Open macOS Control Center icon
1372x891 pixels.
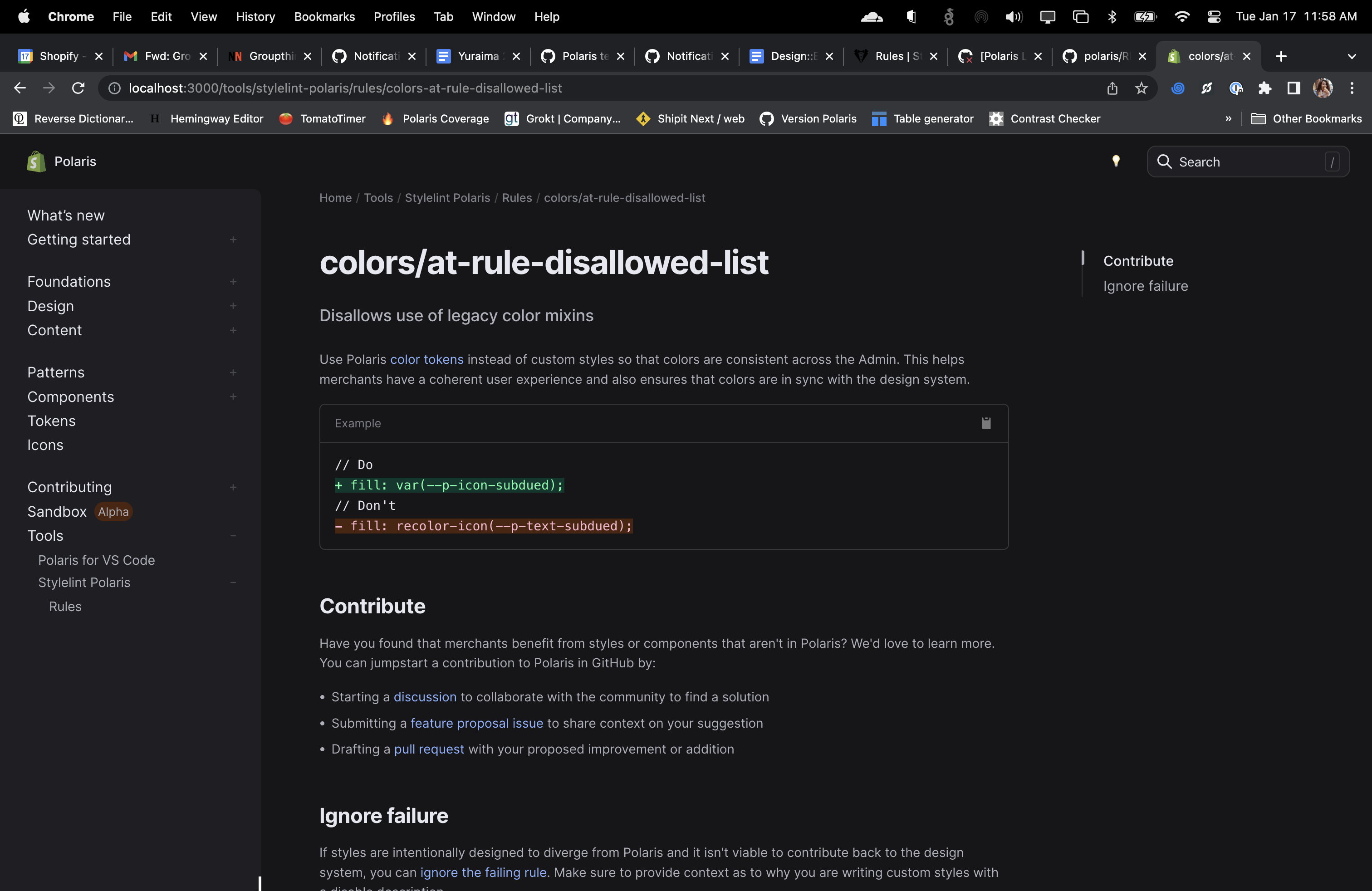[1214, 17]
